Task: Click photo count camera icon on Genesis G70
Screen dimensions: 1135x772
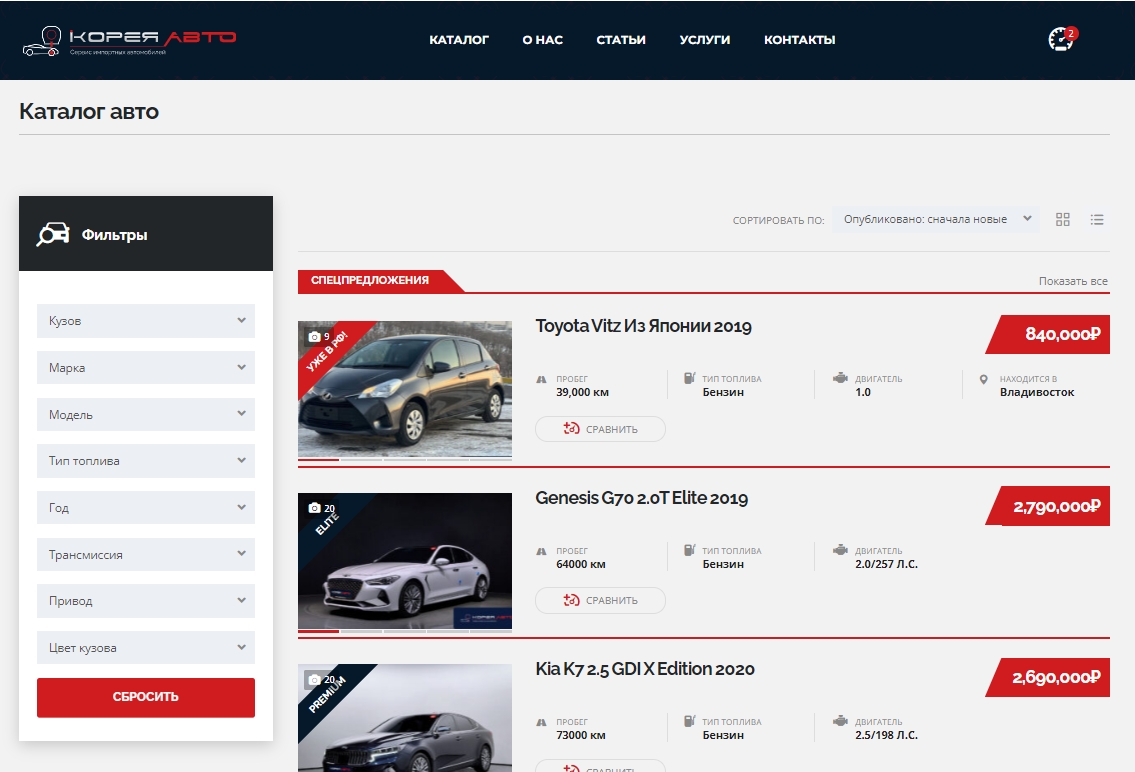Action: coord(314,508)
